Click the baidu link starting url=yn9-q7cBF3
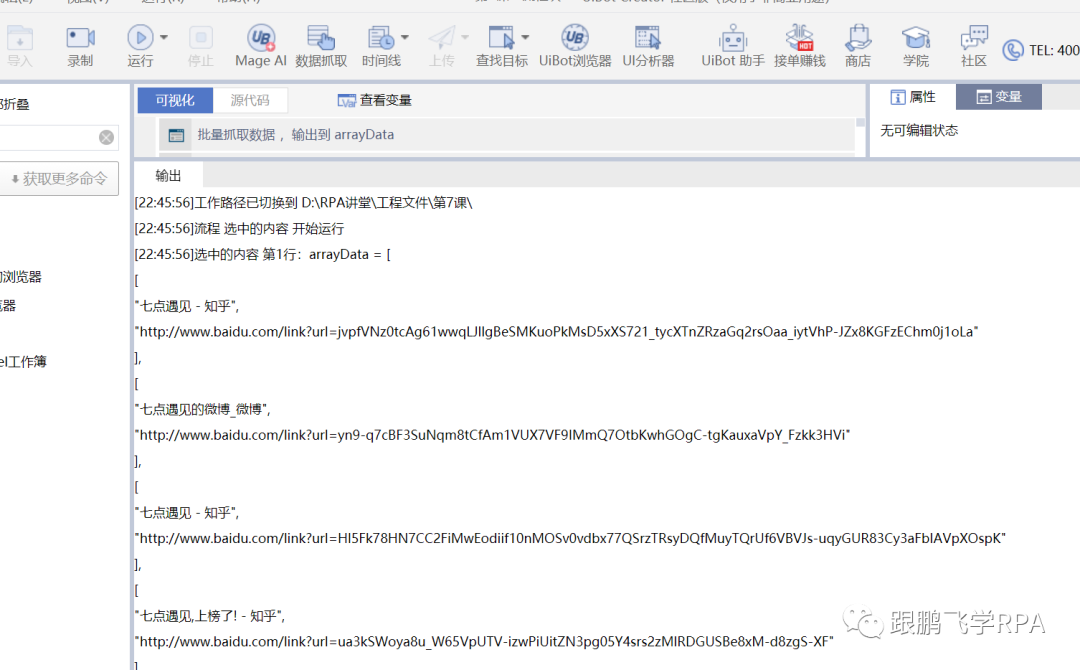This screenshot has width=1080, height=670. [492, 435]
